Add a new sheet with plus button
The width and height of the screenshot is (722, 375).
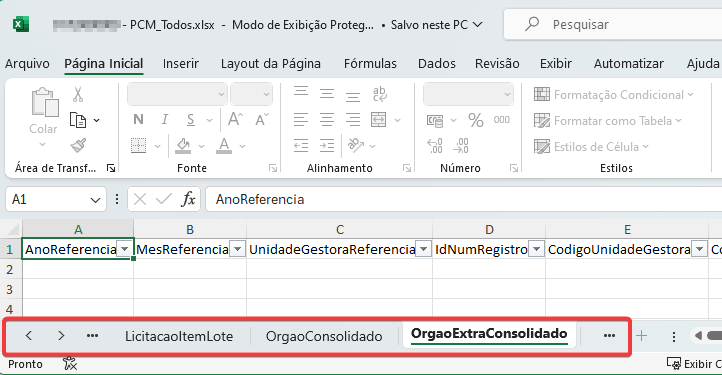[641, 336]
